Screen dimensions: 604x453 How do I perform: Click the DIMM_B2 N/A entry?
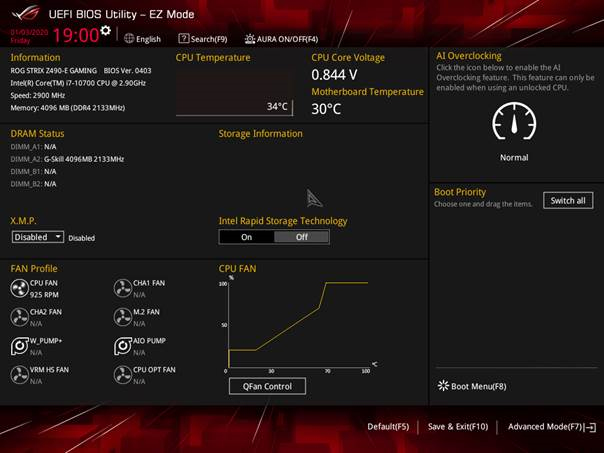(33, 184)
